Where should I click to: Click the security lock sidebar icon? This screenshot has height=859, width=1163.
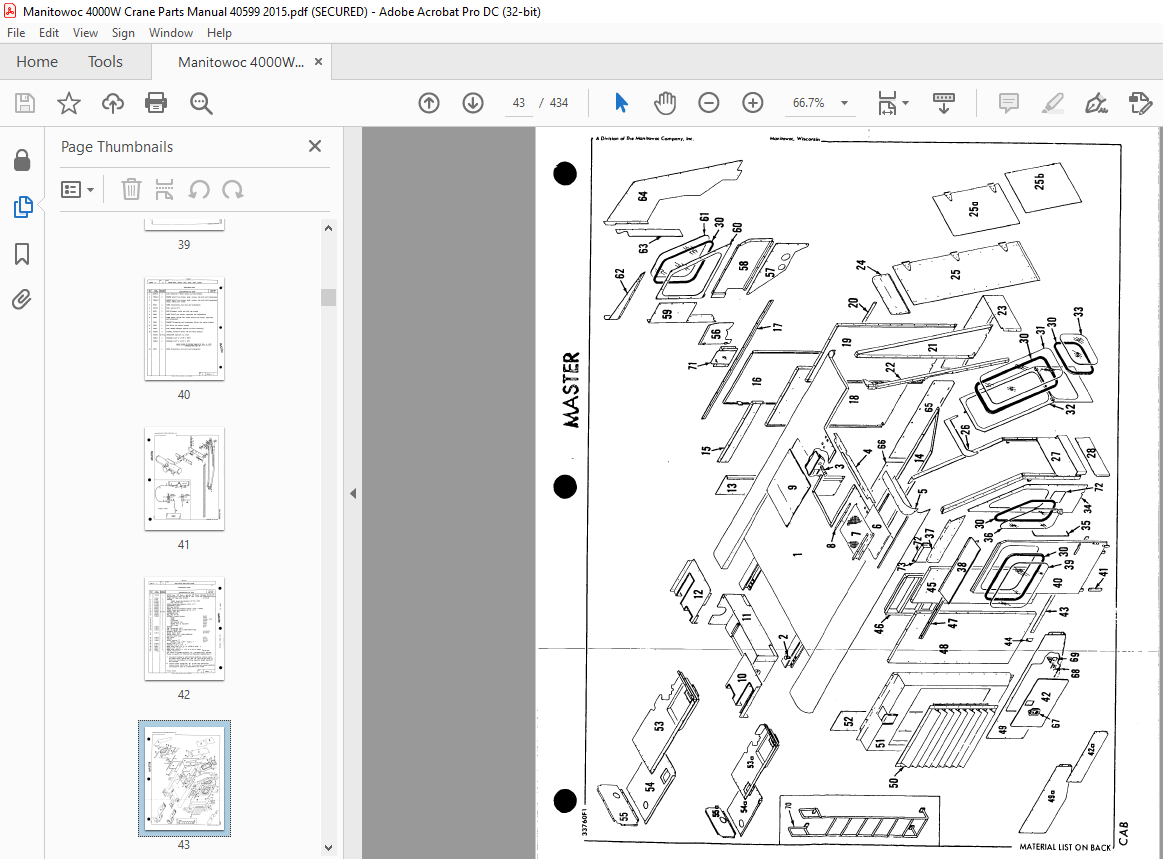point(22,159)
